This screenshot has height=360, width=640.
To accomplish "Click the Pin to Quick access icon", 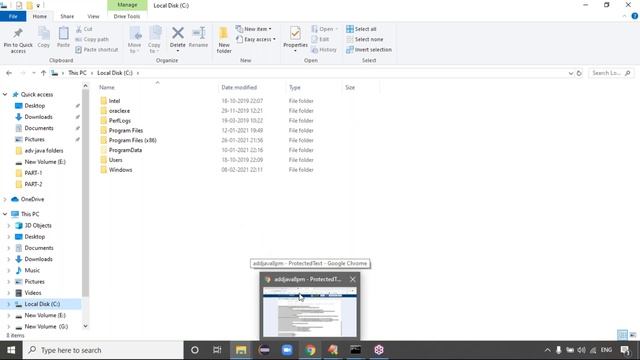I will pos(18,40).
